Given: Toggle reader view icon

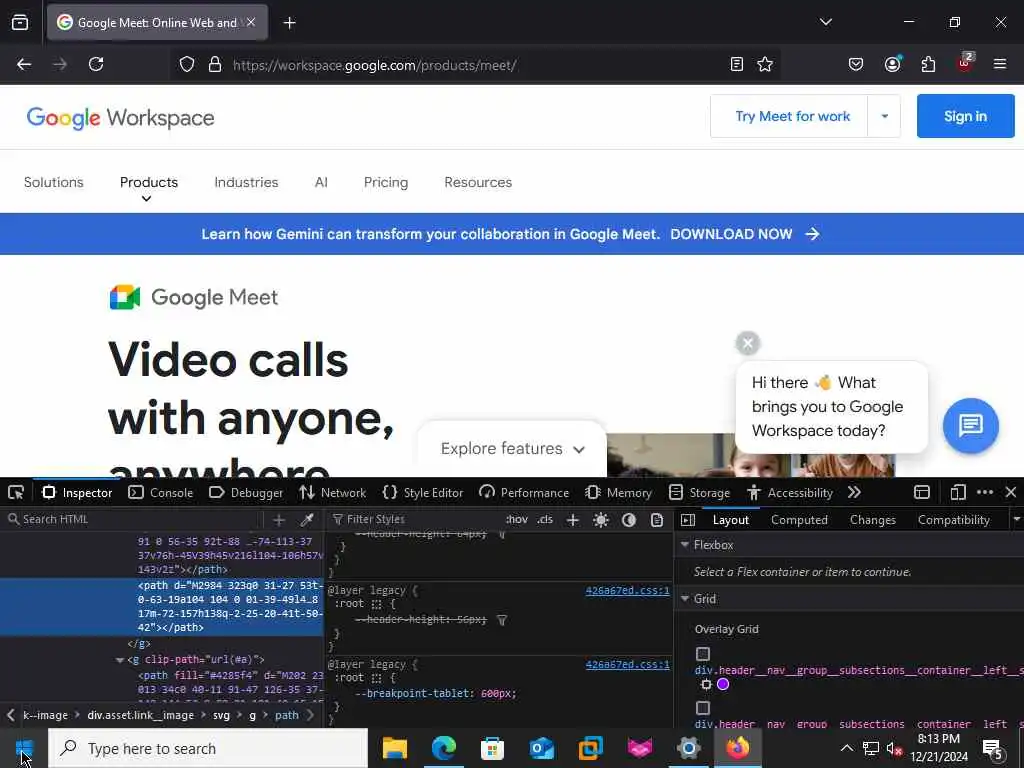Looking at the screenshot, I should tap(737, 64).
